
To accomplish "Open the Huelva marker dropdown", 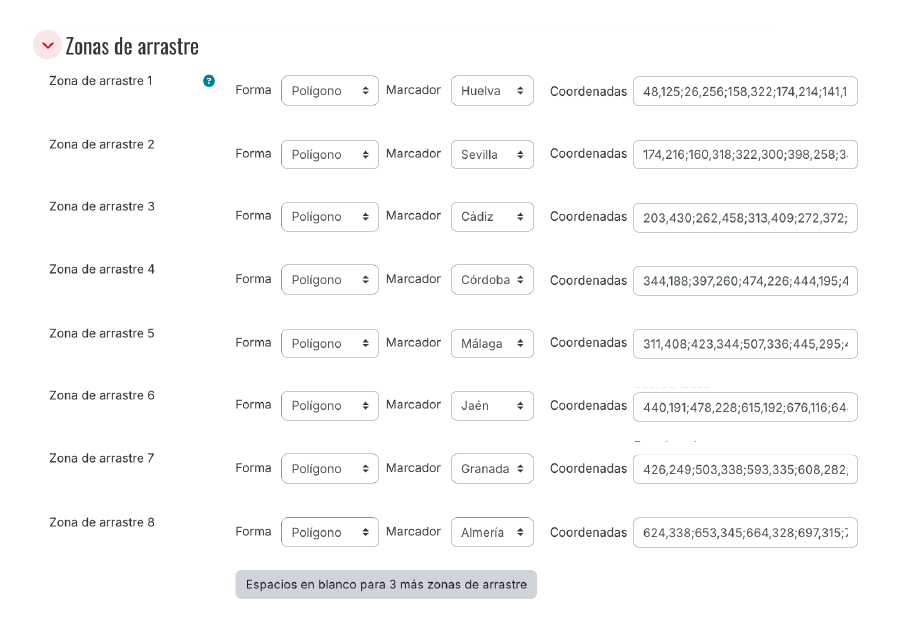I will (492, 91).
